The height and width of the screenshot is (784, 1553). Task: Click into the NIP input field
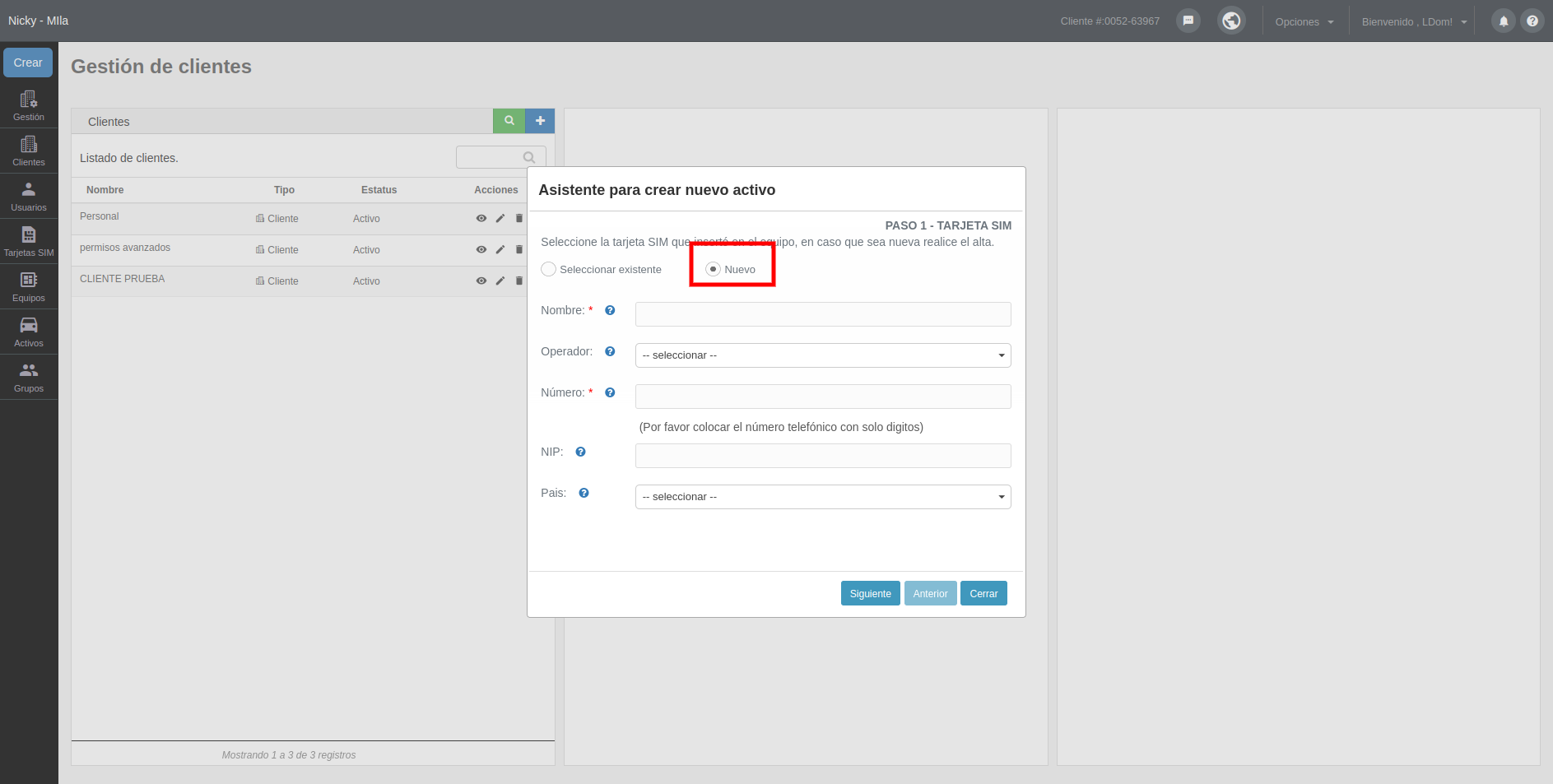point(823,456)
